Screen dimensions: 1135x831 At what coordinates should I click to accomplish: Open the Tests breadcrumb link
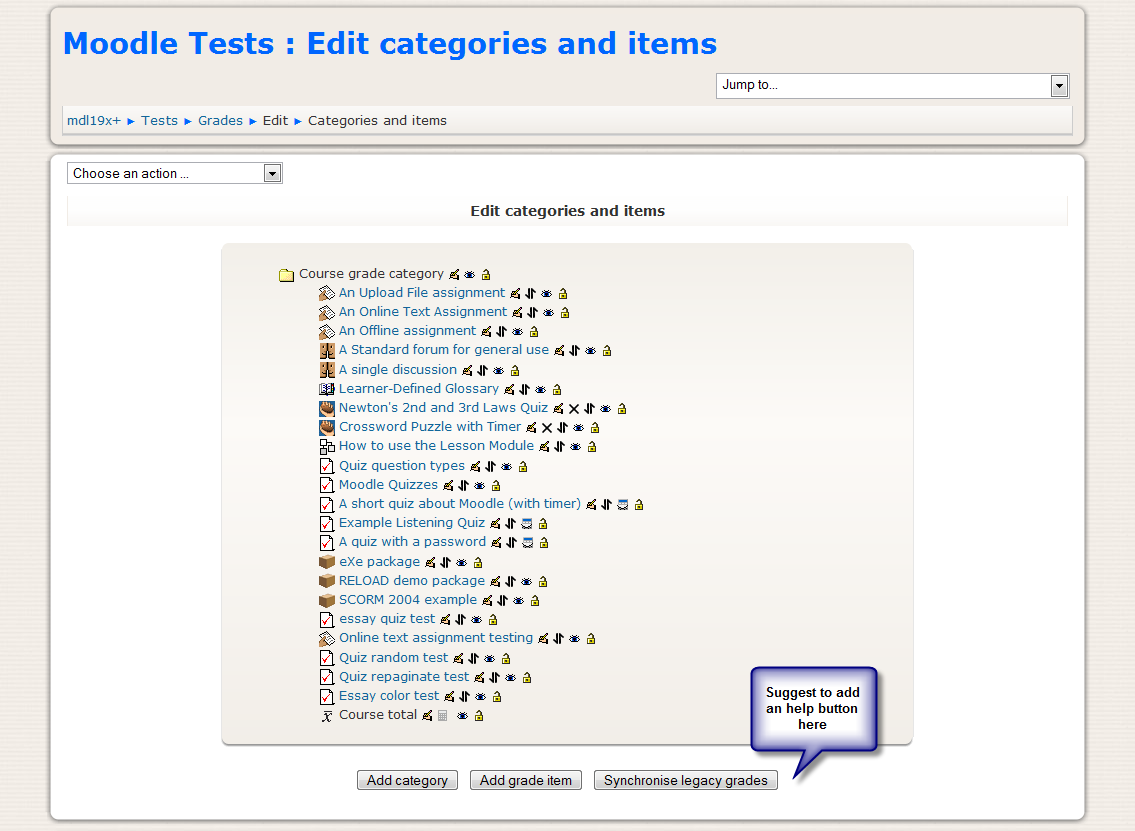click(x=159, y=121)
